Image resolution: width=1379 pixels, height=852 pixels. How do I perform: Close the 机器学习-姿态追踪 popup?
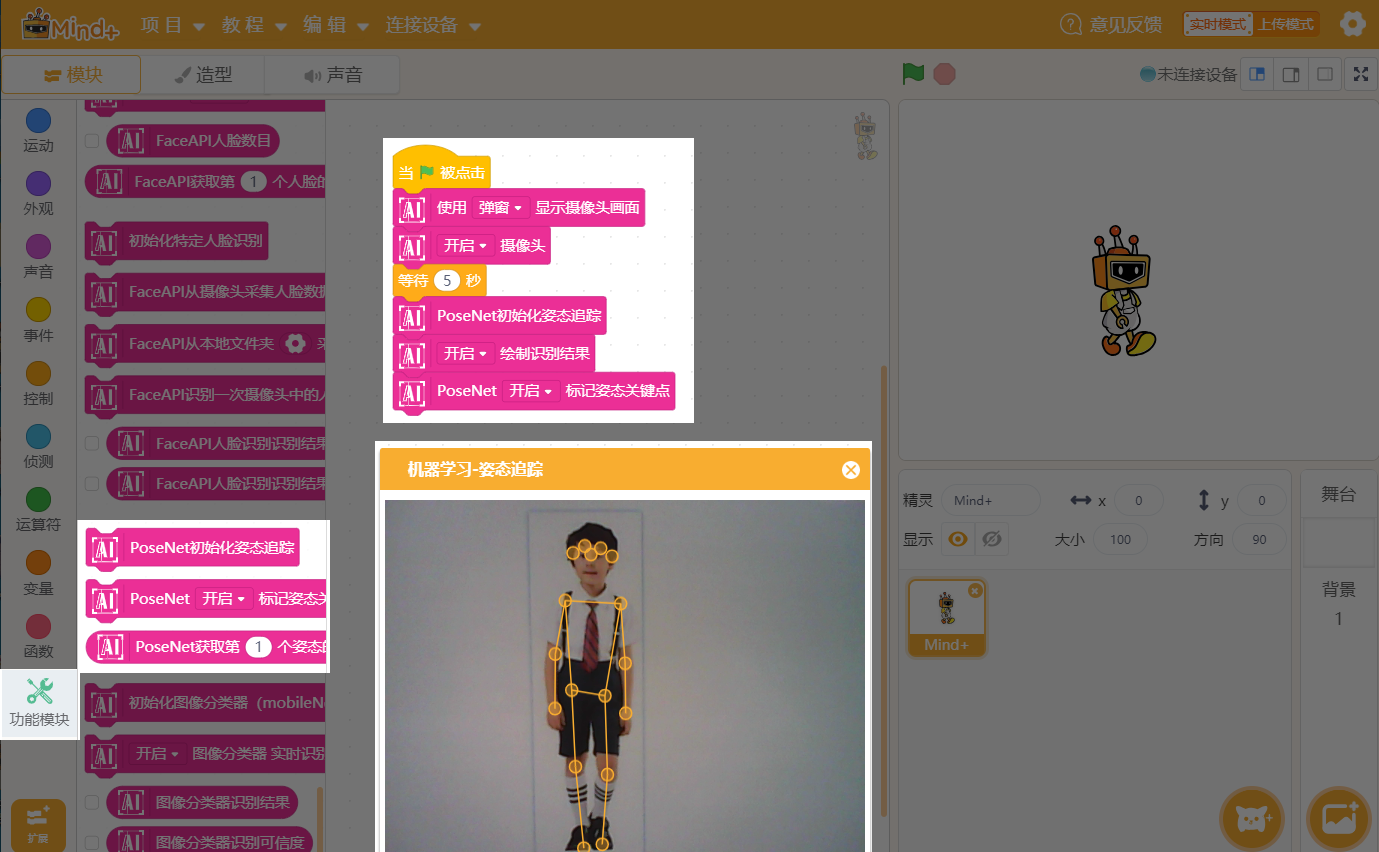[x=851, y=470]
